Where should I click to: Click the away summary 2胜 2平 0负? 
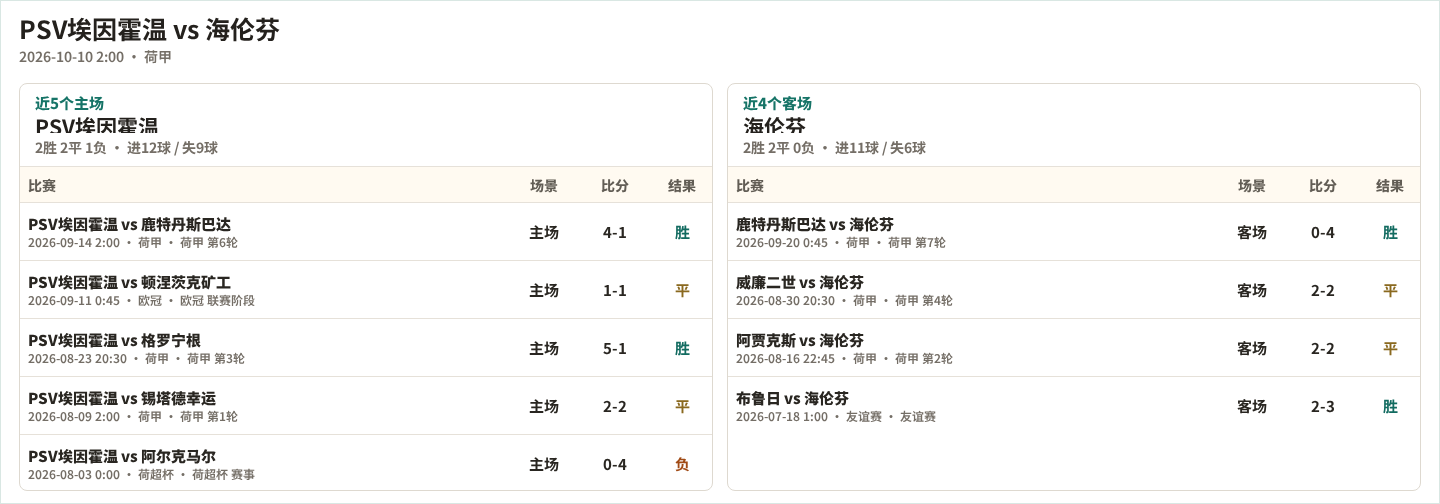[x=779, y=148]
